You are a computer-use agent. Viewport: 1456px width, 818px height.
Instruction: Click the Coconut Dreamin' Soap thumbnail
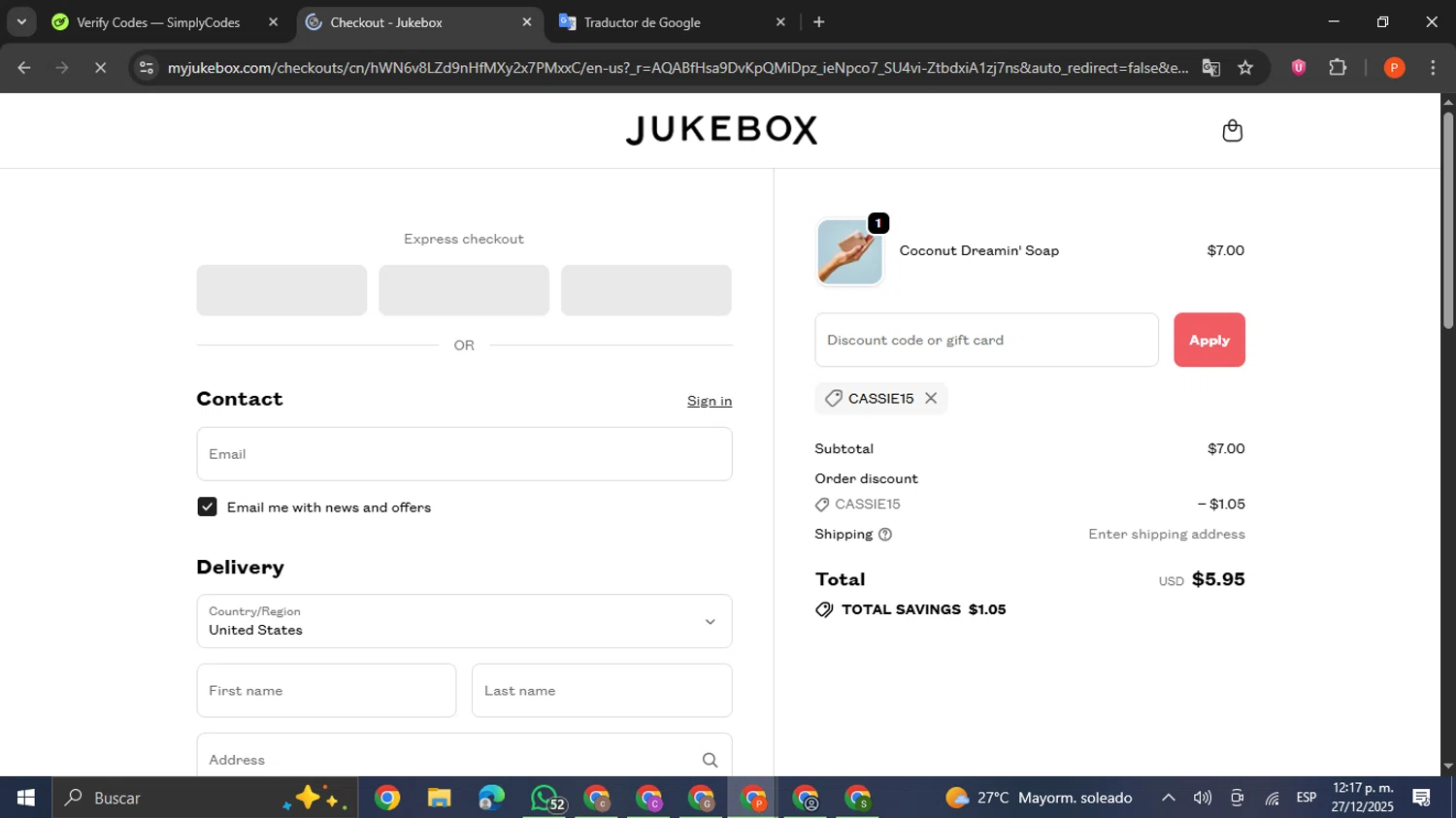(849, 252)
